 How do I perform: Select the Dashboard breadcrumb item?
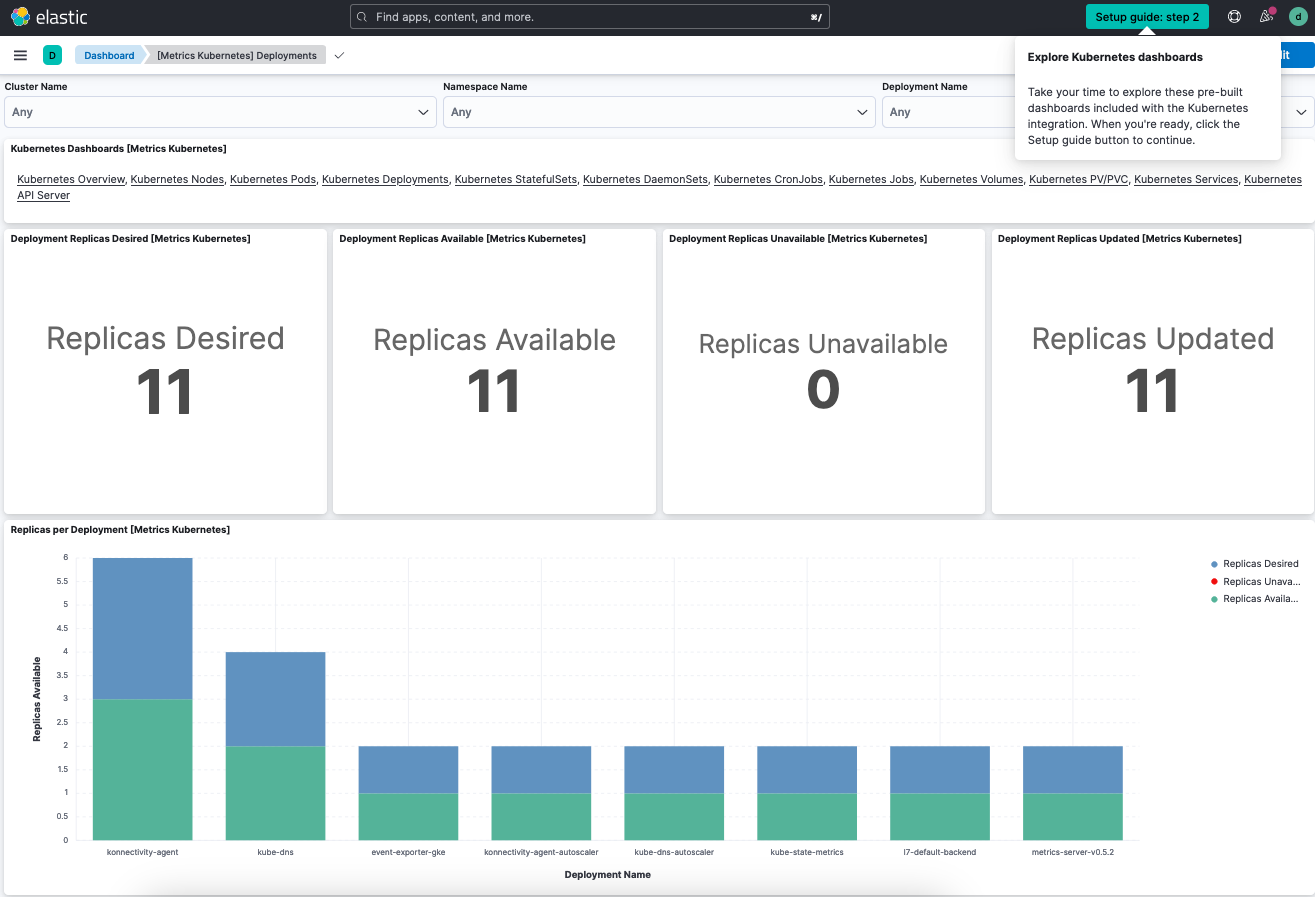pos(108,55)
